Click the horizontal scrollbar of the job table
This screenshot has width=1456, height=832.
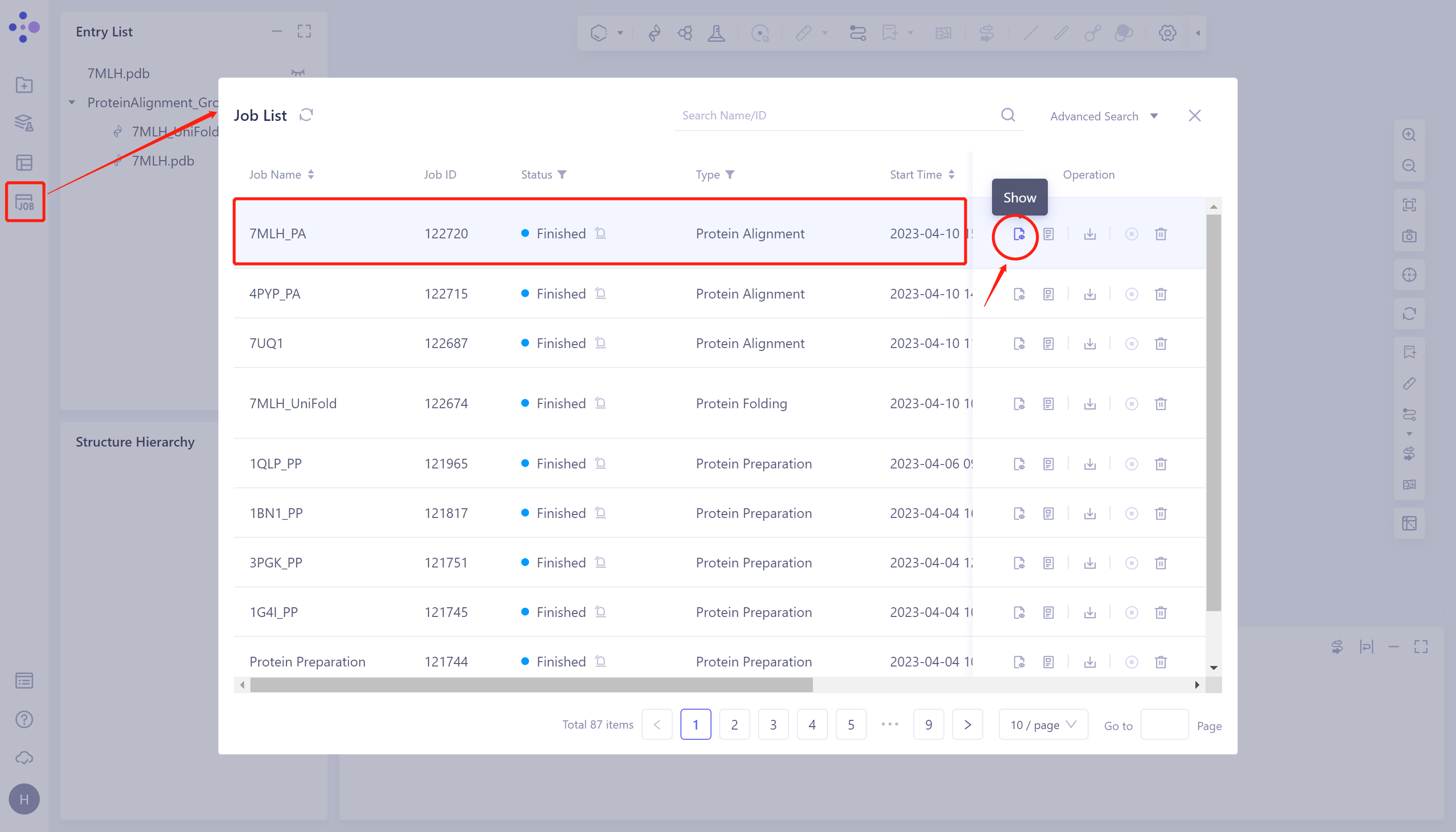coord(531,684)
